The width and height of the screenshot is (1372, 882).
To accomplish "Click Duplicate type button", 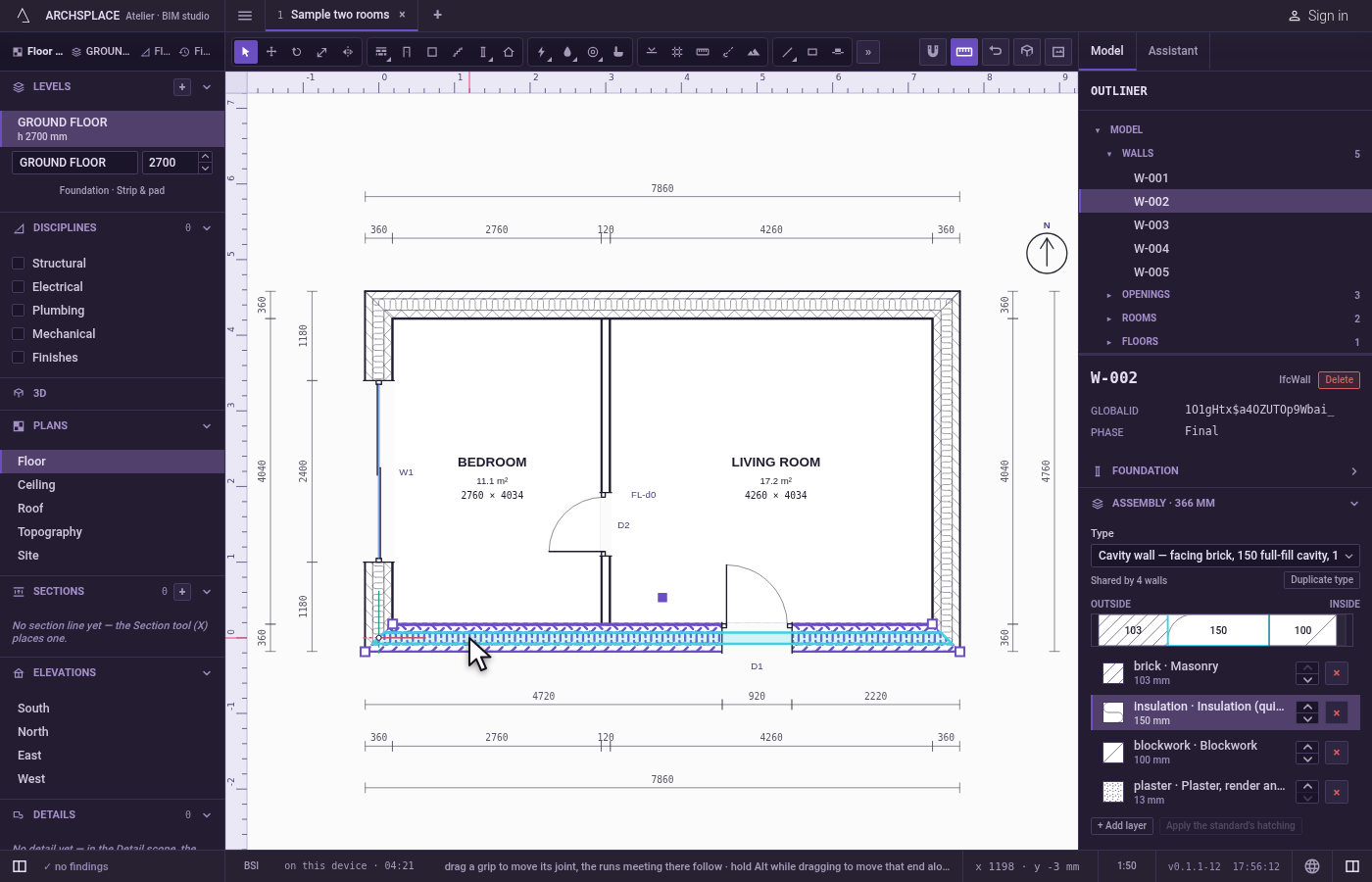I will coord(1322,580).
